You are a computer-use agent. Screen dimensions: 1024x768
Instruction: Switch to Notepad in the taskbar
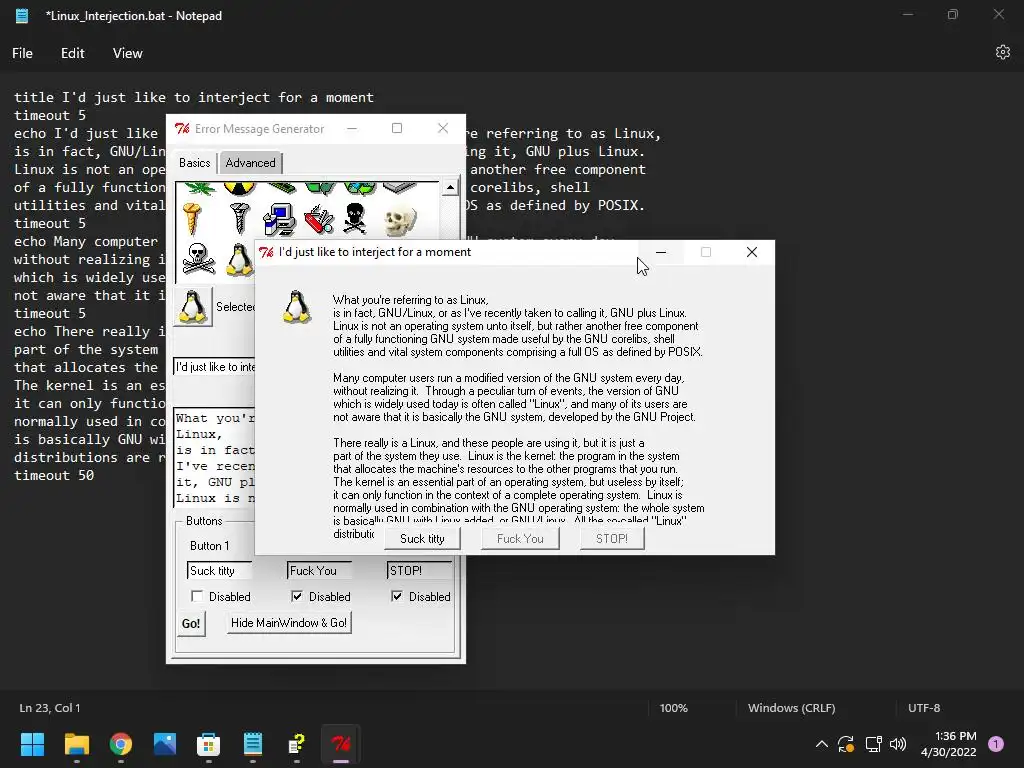point(253,744)
